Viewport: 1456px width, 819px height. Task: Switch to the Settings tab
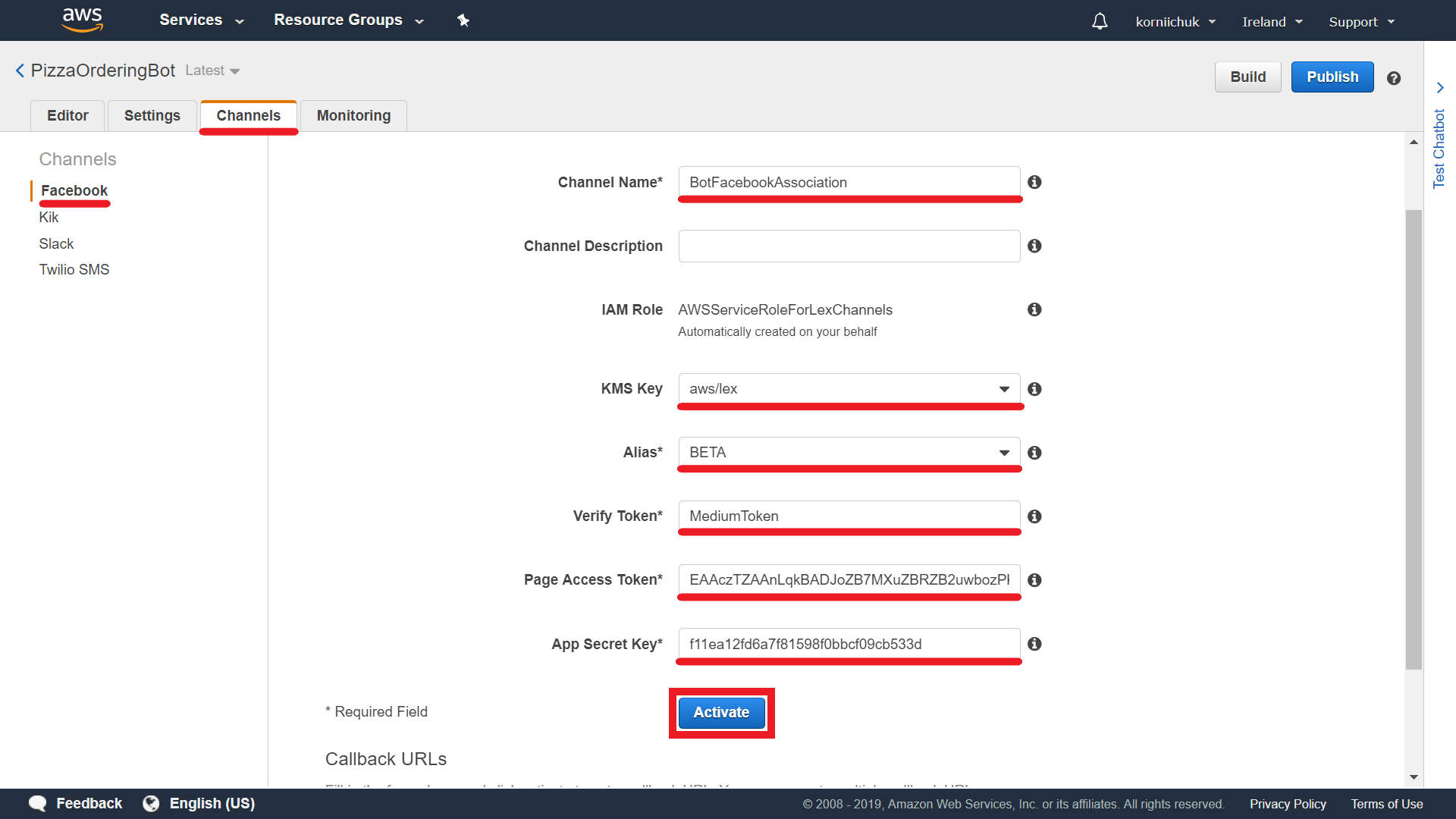[152, 116]
